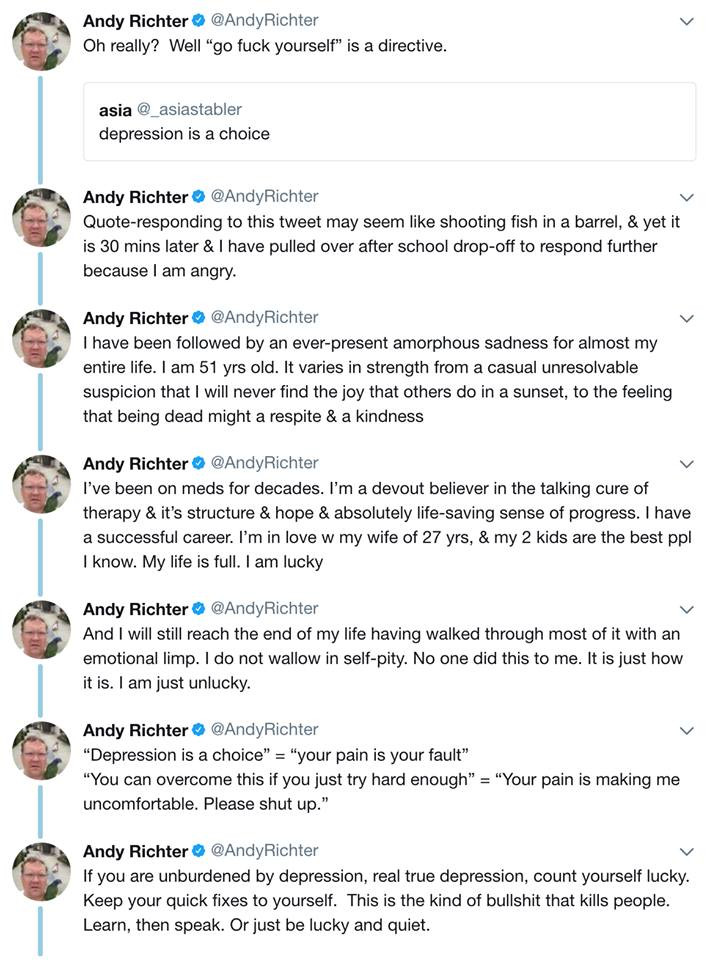Click avatar on the "emotional limp" tweet

41,630
